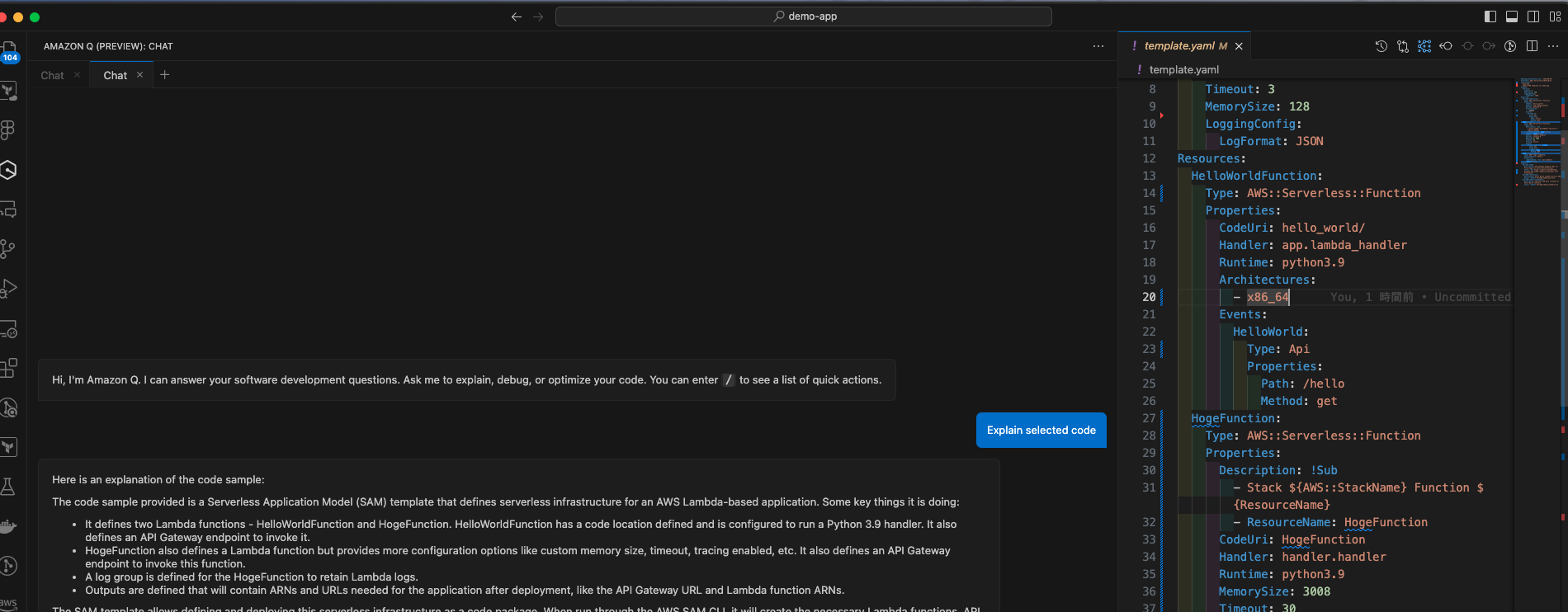Open the Extensions view

click(x=8, y=368)
